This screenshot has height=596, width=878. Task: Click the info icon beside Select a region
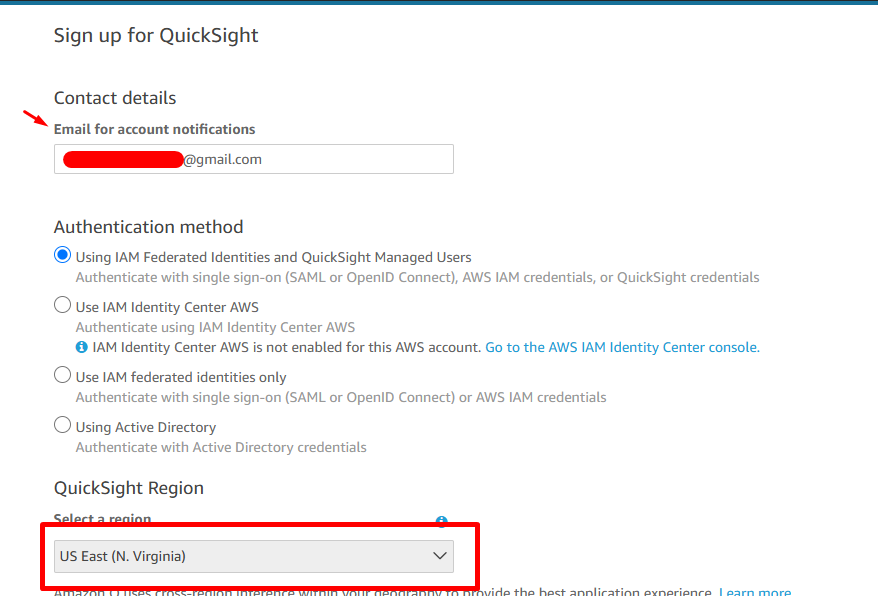(441, 521)
